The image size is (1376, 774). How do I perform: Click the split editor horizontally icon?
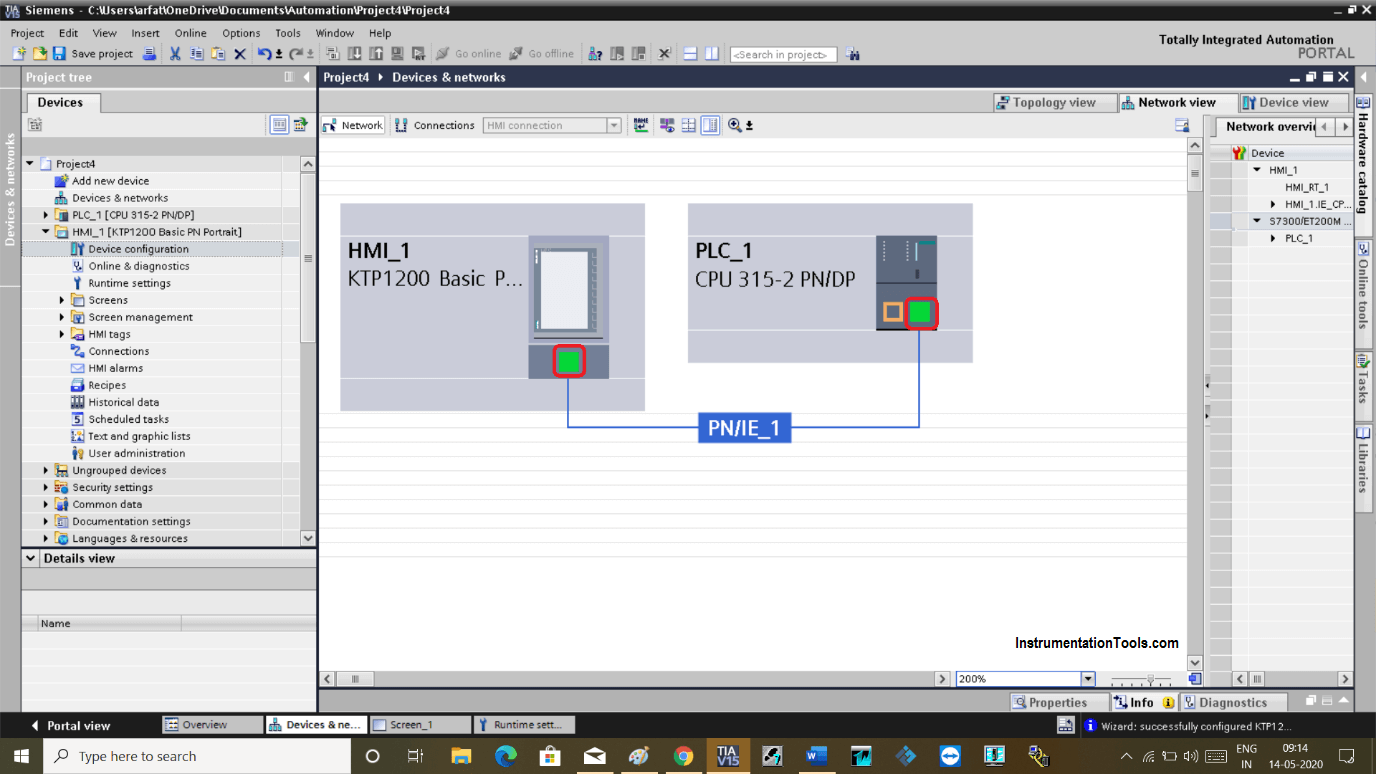690,54
